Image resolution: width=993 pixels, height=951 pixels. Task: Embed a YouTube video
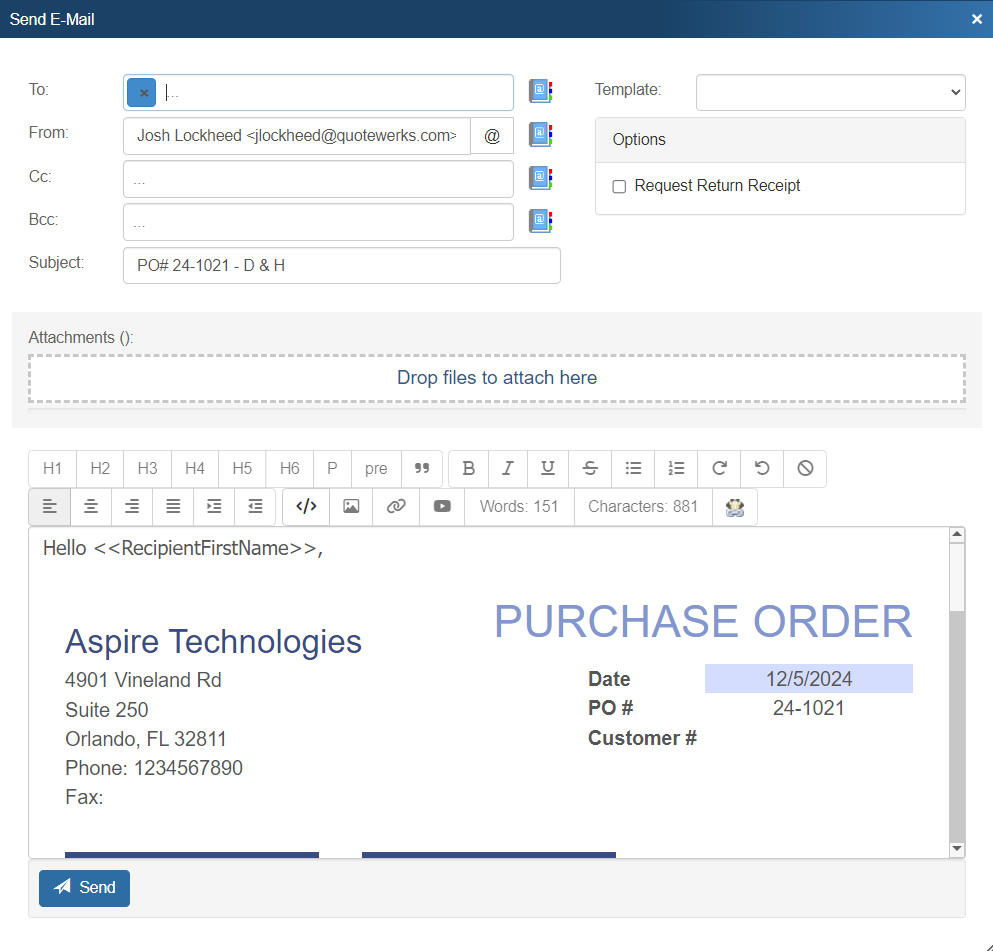442,506
